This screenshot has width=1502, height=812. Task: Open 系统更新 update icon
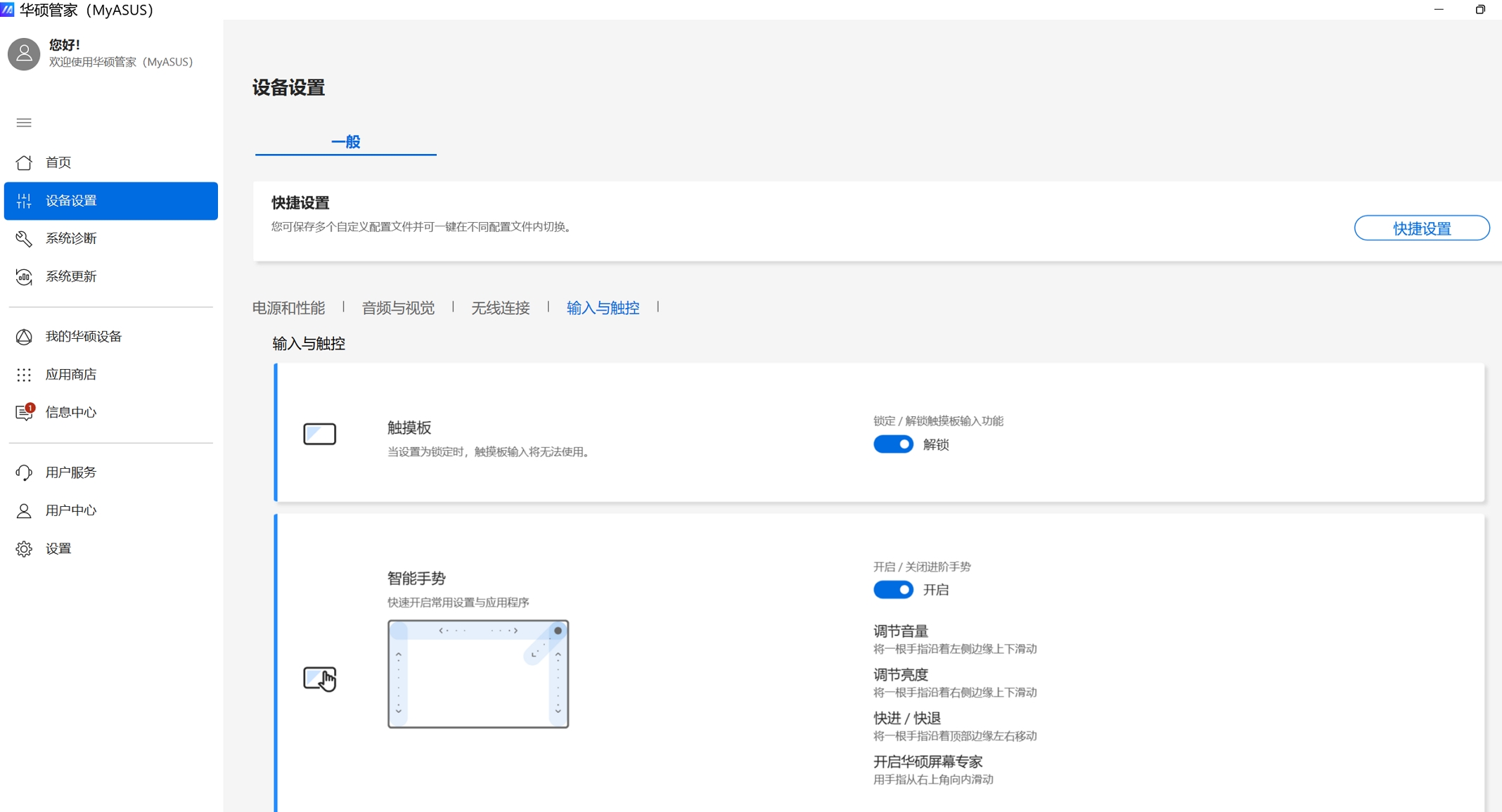click(x=24, y=277)
